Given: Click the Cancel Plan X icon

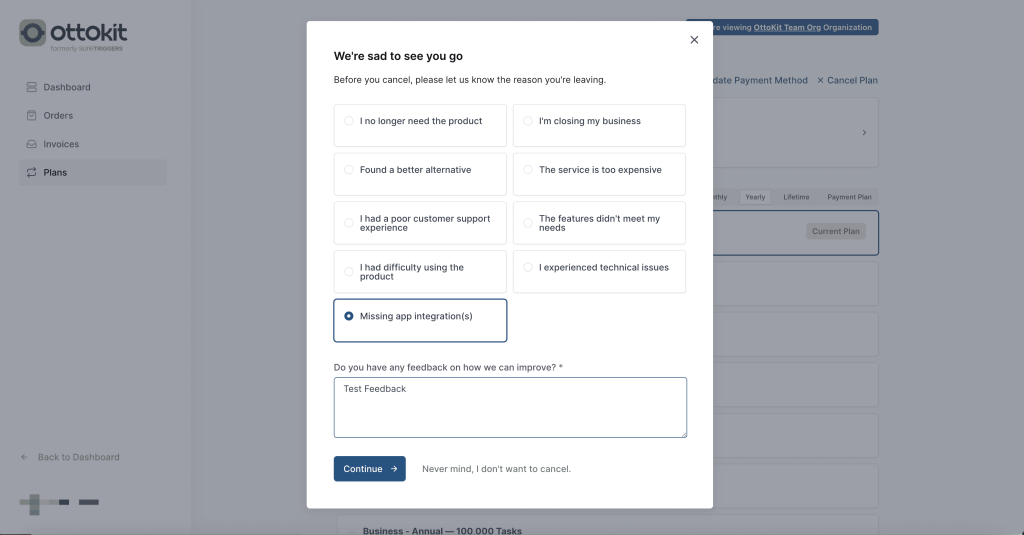Looking at the screenshot, I should click(821, 80).
